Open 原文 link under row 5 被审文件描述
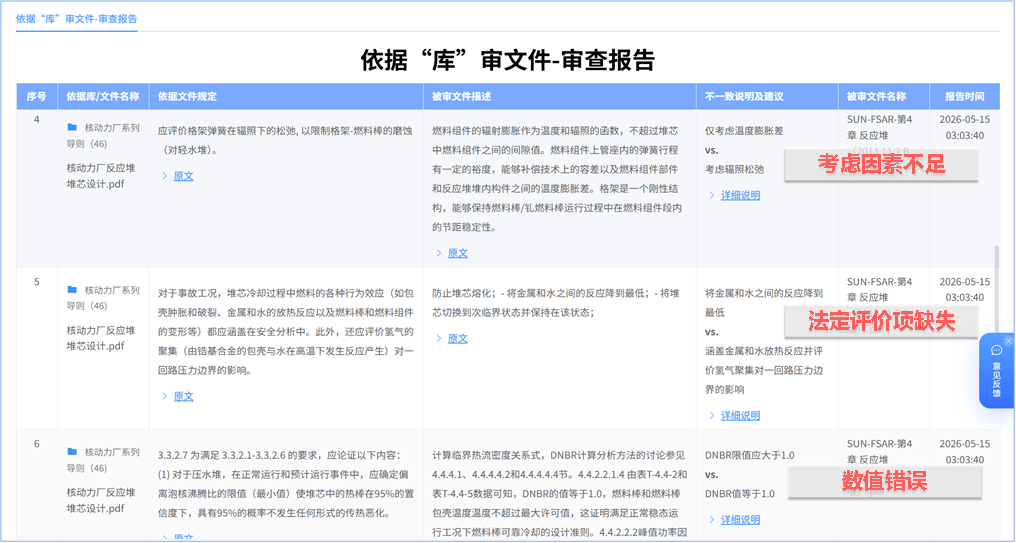 (x=457, y=338)
